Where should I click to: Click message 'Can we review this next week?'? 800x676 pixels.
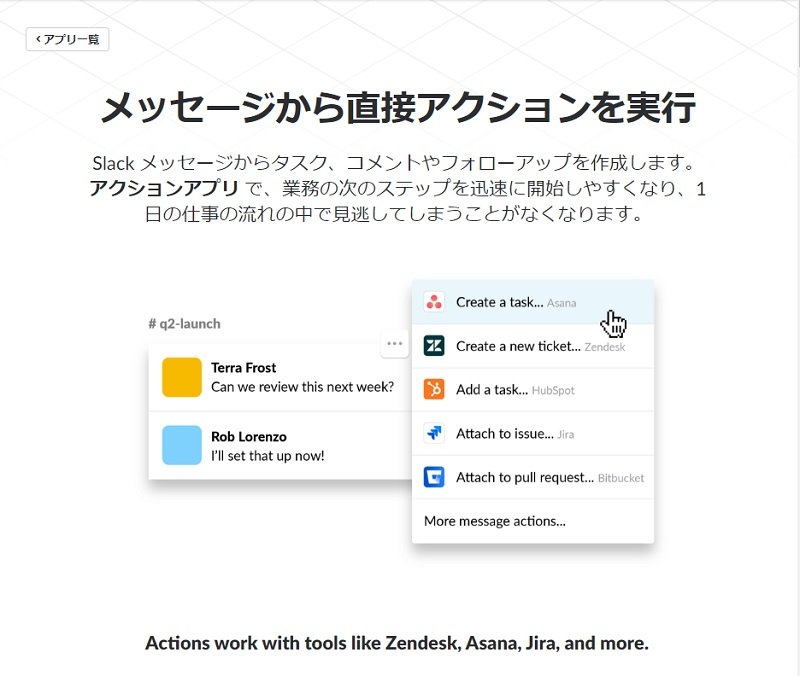tap(303, 387)
